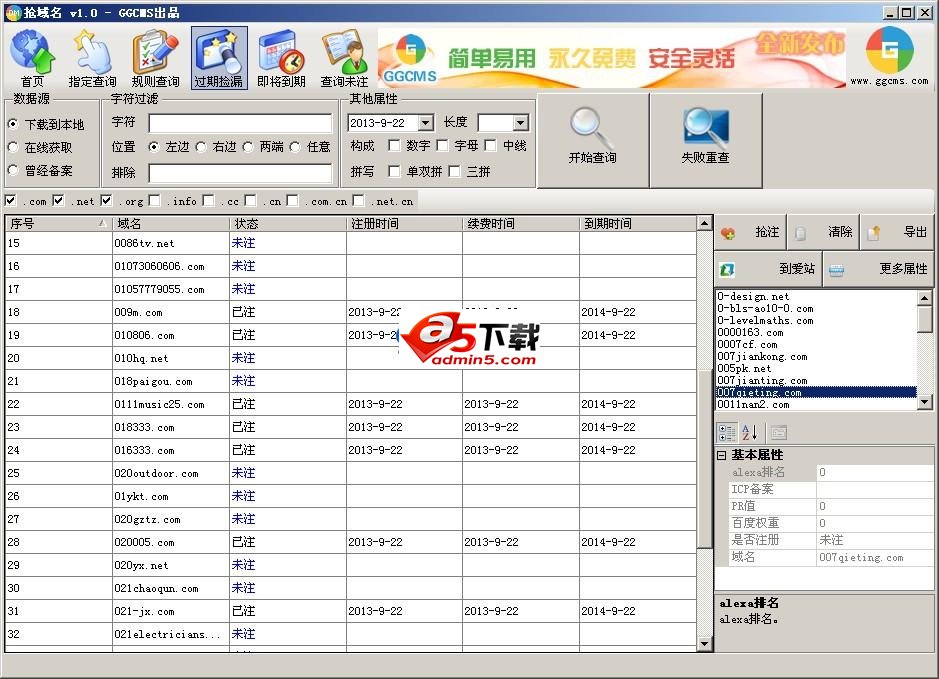Click the domain listbox scroll-down arrow
Viewport: 939px width, 679px height.
[925, 402]
